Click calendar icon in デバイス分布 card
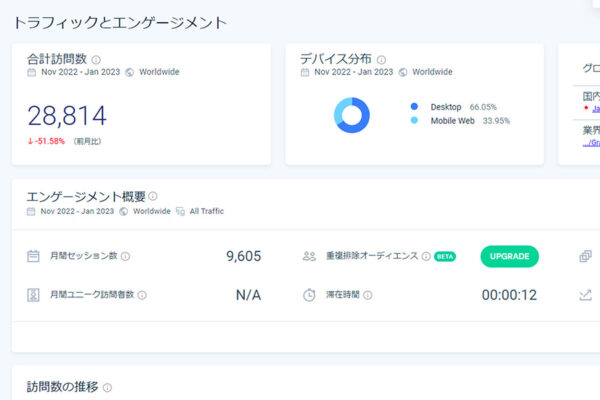This screenshot has width=600, height=400. click(x=305, y=72)
